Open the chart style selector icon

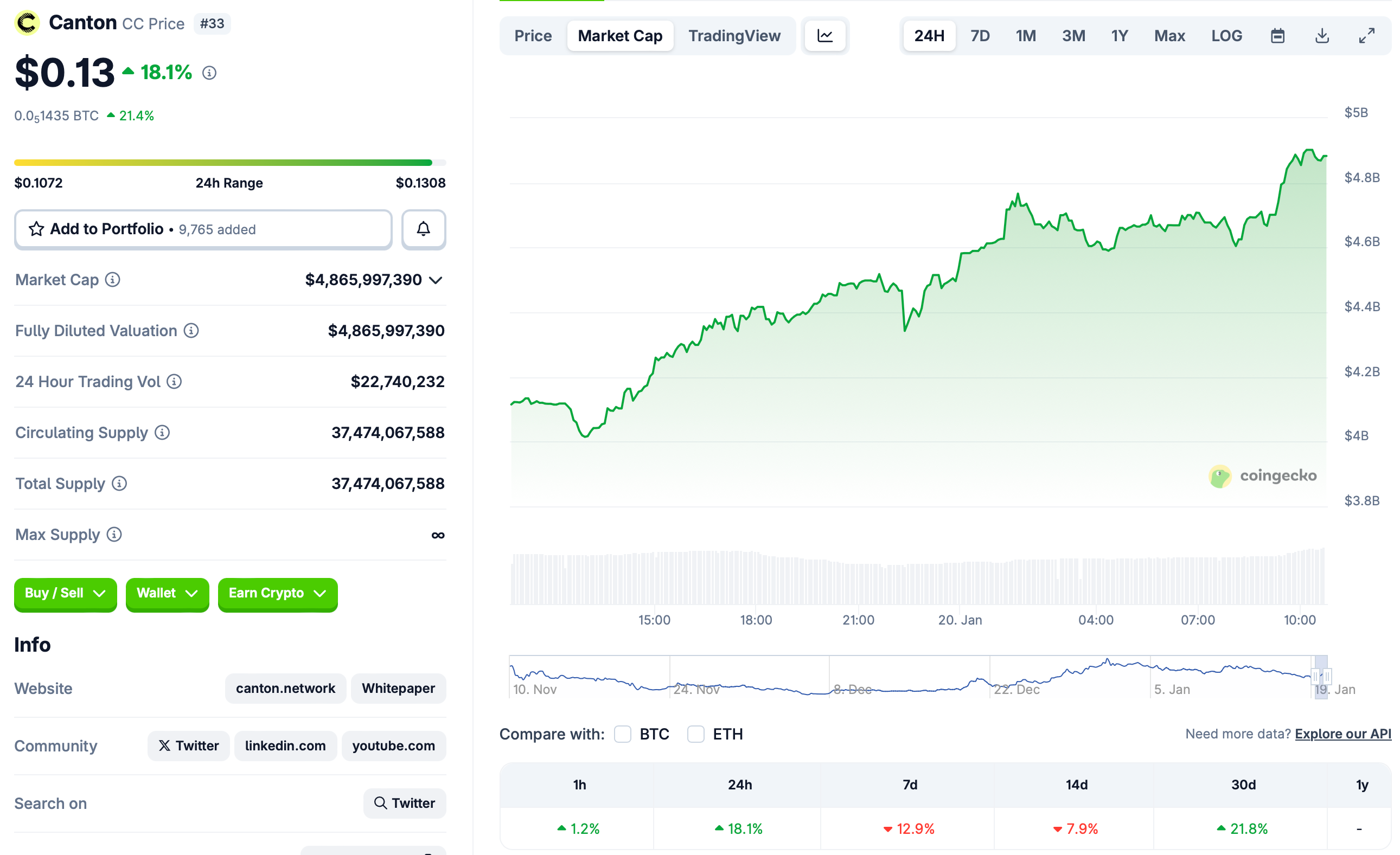[x=825, y=35]
